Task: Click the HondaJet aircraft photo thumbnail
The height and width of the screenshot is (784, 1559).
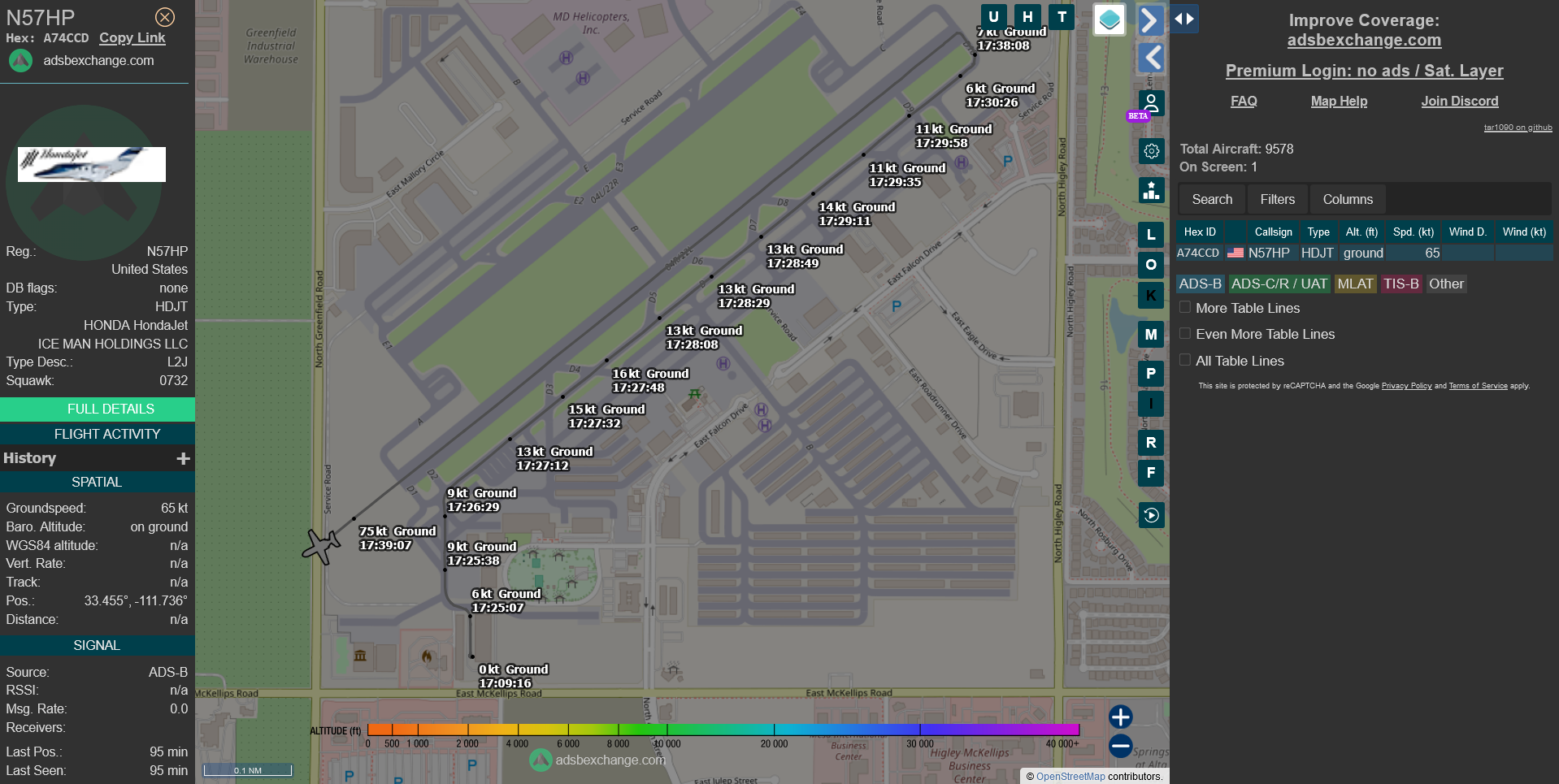Action: (x=92, y=164)
